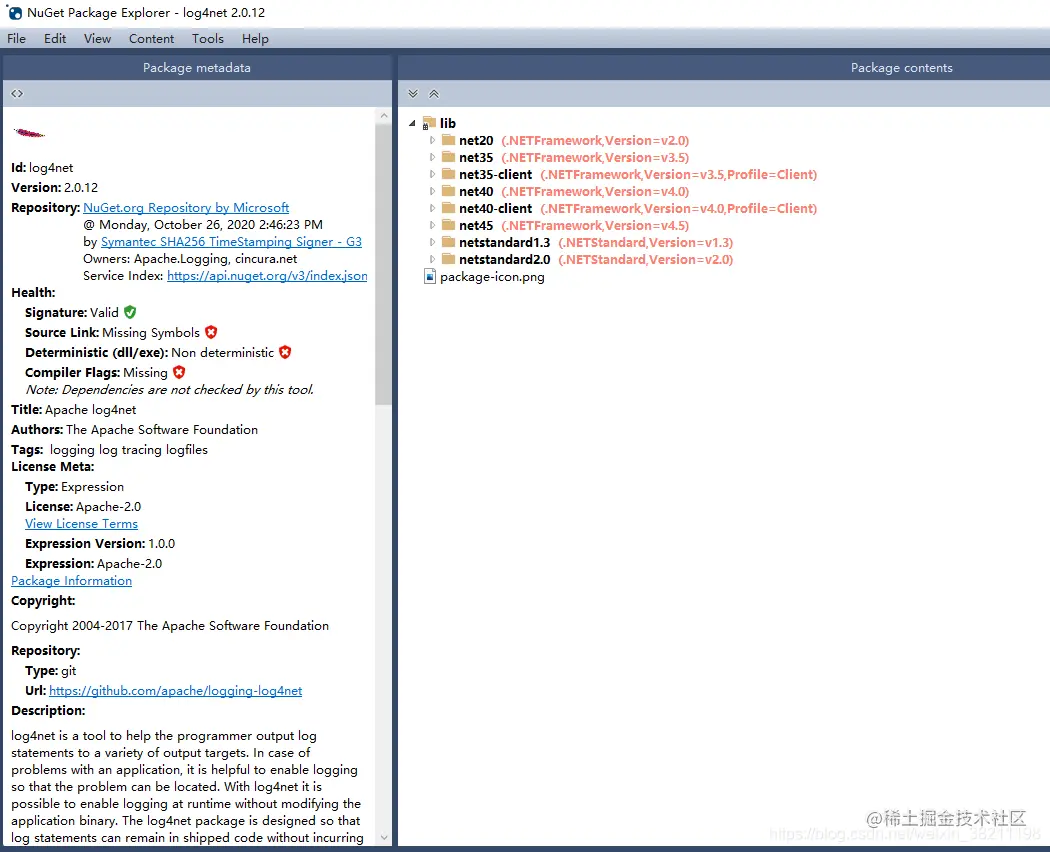This screenshot has height=852, width=1050.
Task: Select package-icon.png in package contents
Action: click(492, 277)
